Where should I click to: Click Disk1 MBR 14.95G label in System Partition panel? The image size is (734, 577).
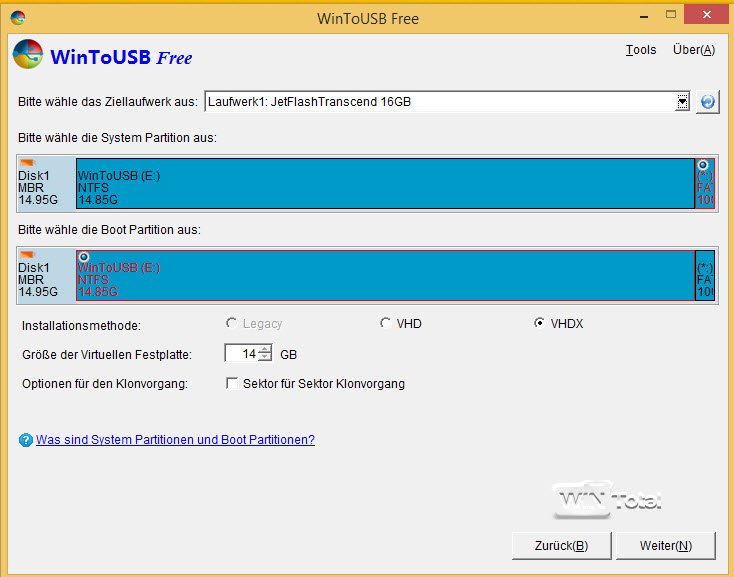point(38,188)
